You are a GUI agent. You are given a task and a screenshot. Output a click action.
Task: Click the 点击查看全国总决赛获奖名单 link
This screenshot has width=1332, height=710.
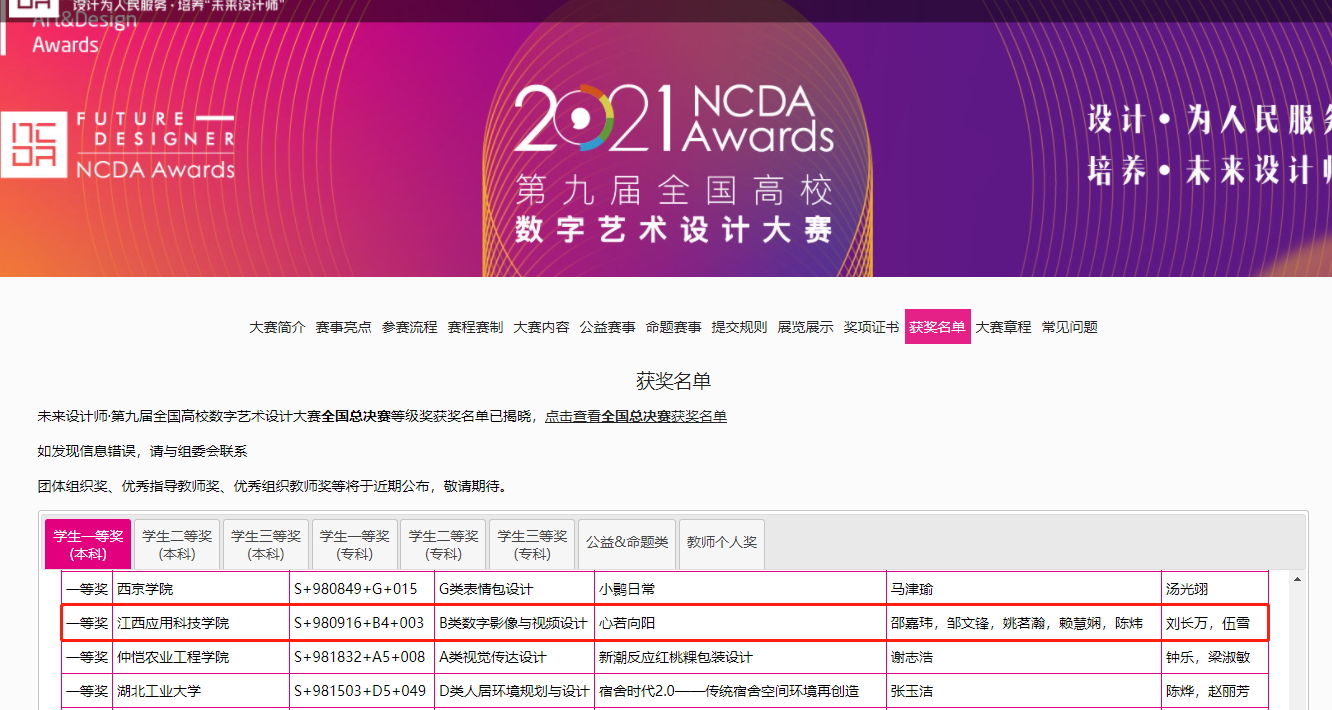636,416
